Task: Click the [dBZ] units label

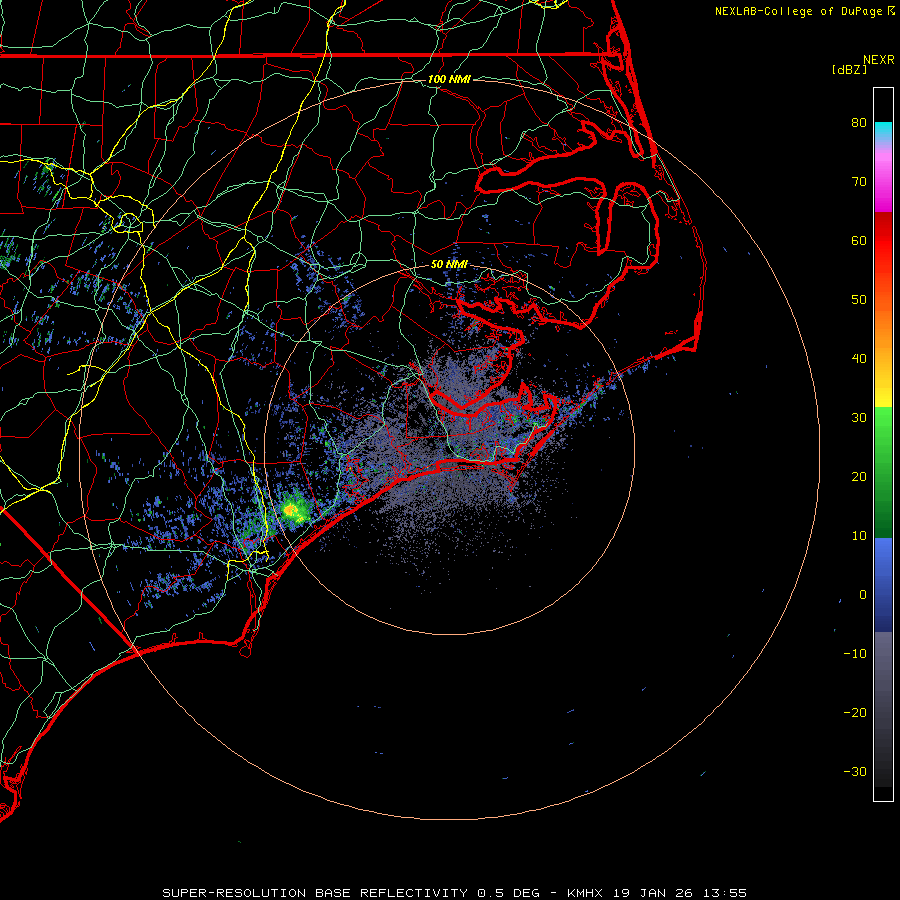Action: 849,70
